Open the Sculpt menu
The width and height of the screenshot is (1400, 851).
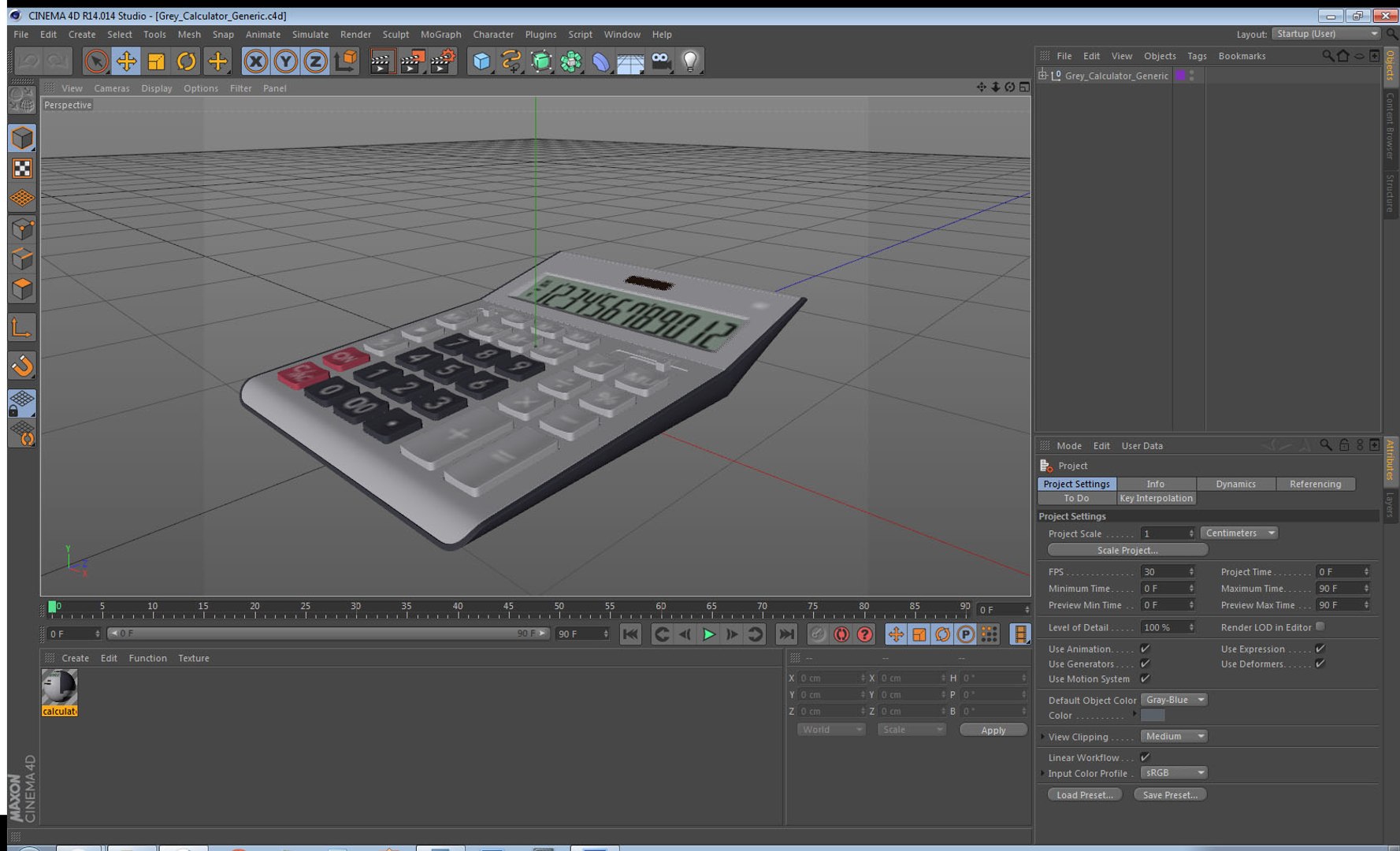(x=395, y=34)
